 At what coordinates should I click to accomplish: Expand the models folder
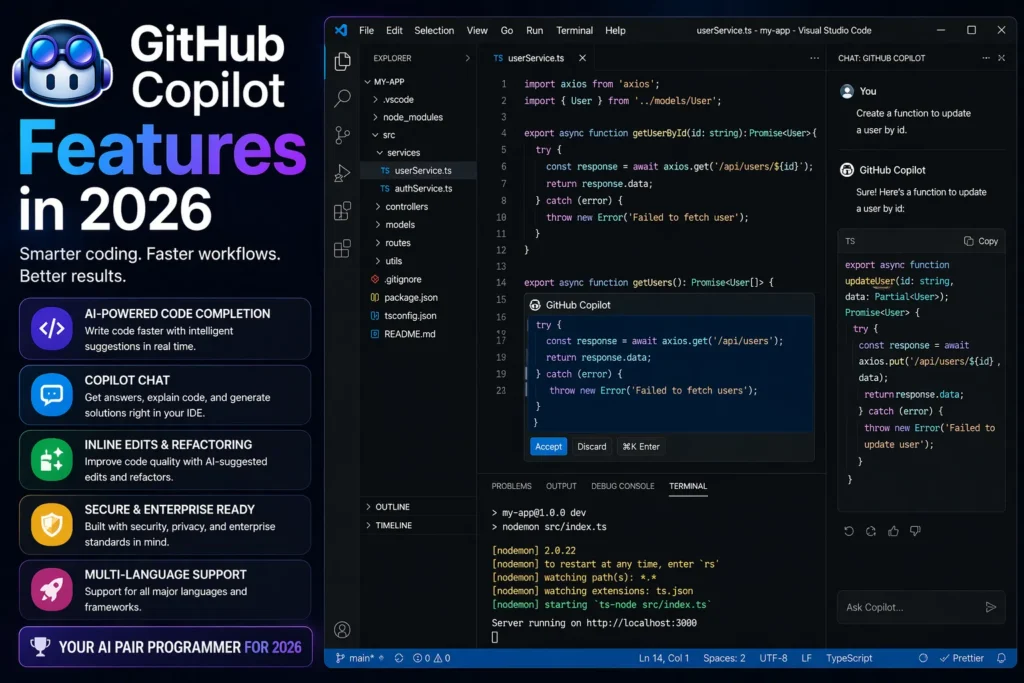coord(377,225)
